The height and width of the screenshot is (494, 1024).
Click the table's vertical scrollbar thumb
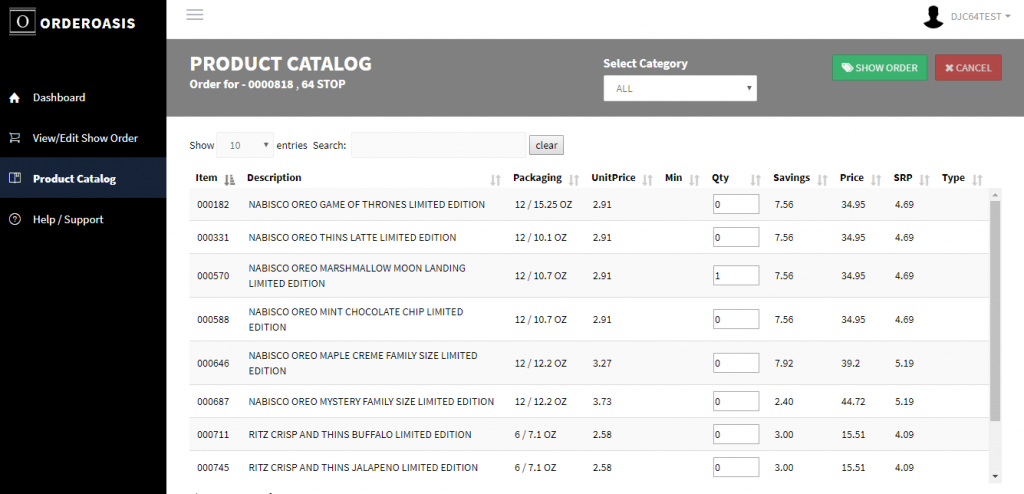pyautogui.click(x=995, y=311)
